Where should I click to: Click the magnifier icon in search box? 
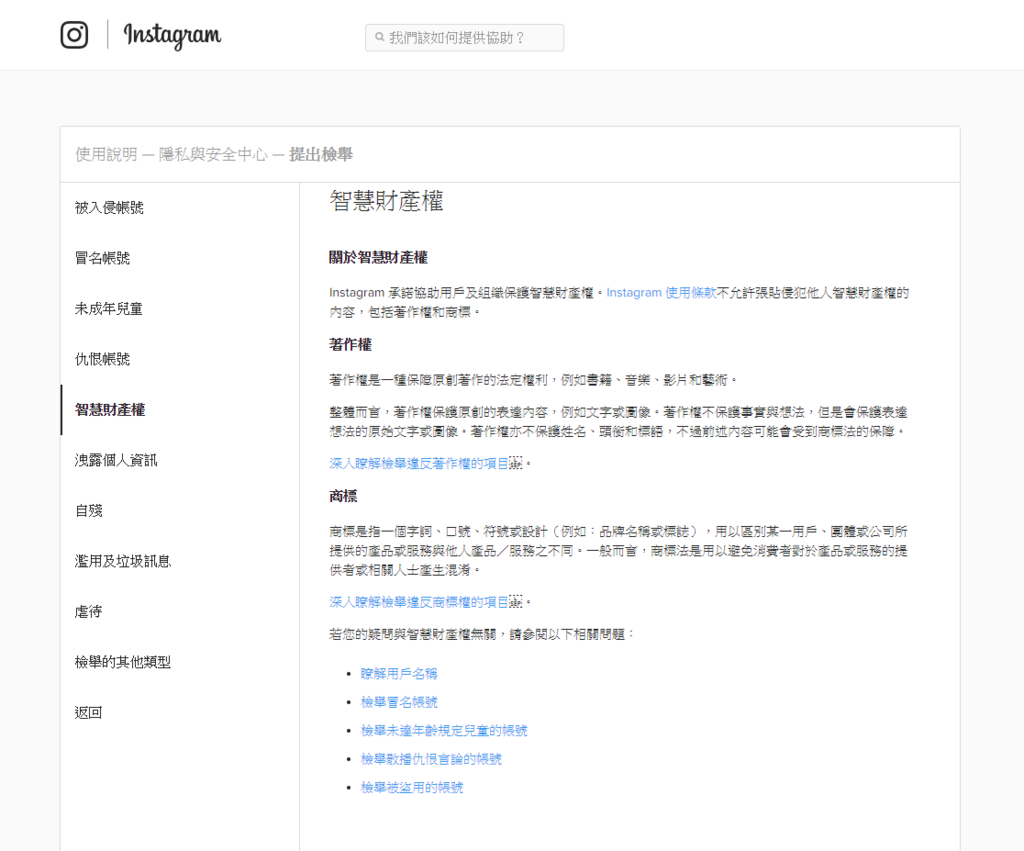[x=379, y=38]
